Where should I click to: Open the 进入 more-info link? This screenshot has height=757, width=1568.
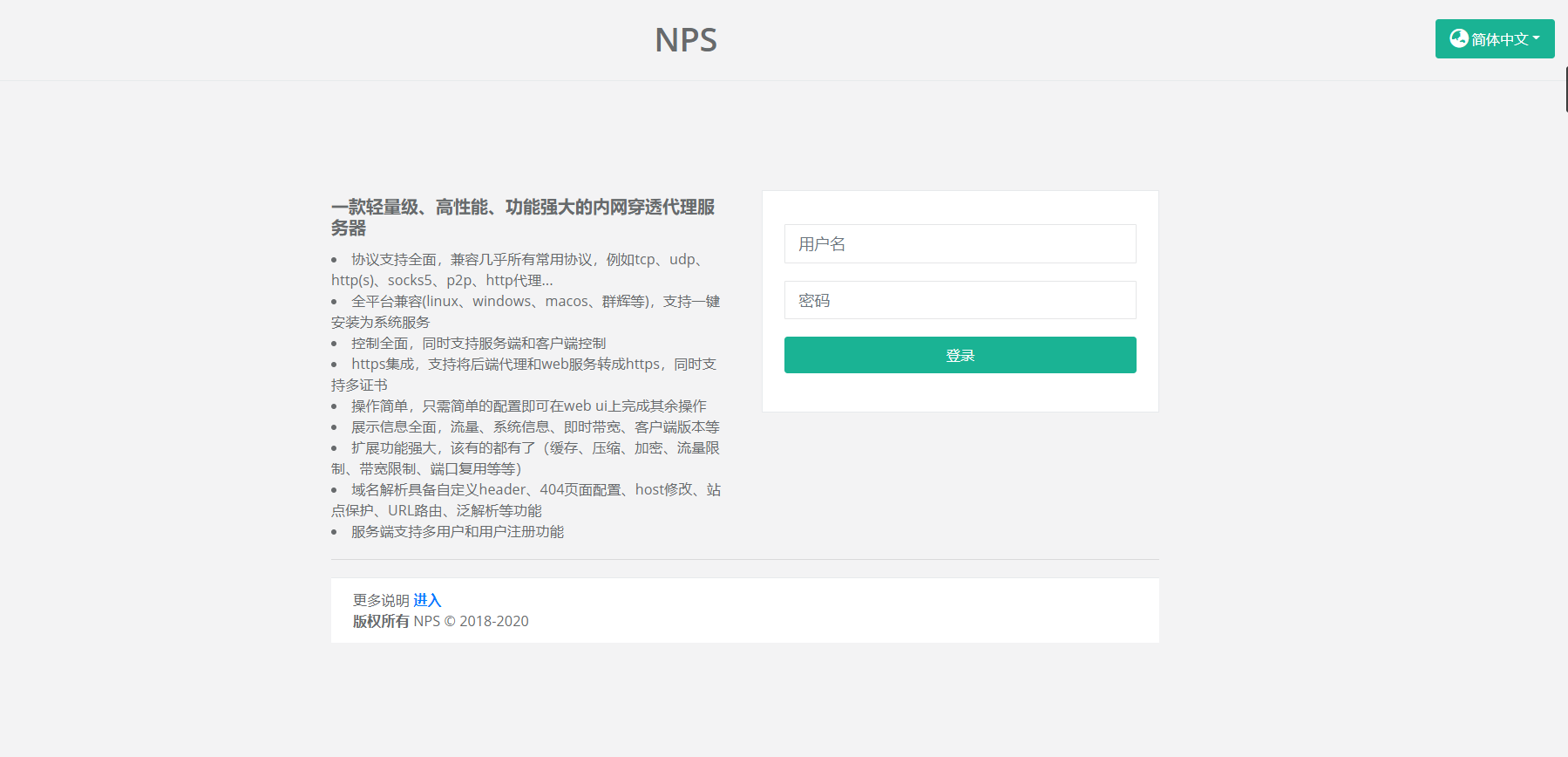click(427, 600)
